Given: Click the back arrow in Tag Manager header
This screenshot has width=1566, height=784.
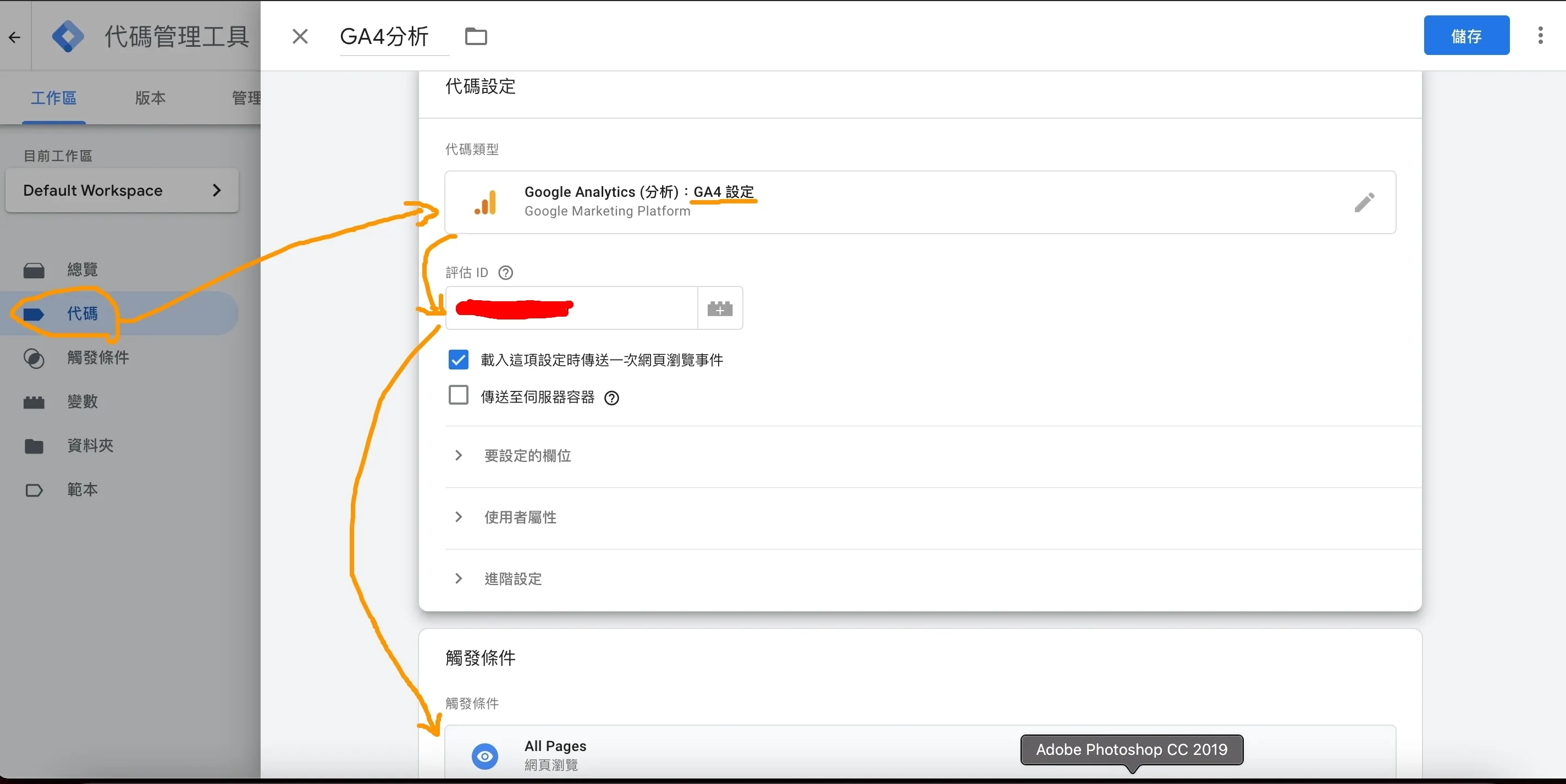Looking at the screenshot, I should 15,37.
